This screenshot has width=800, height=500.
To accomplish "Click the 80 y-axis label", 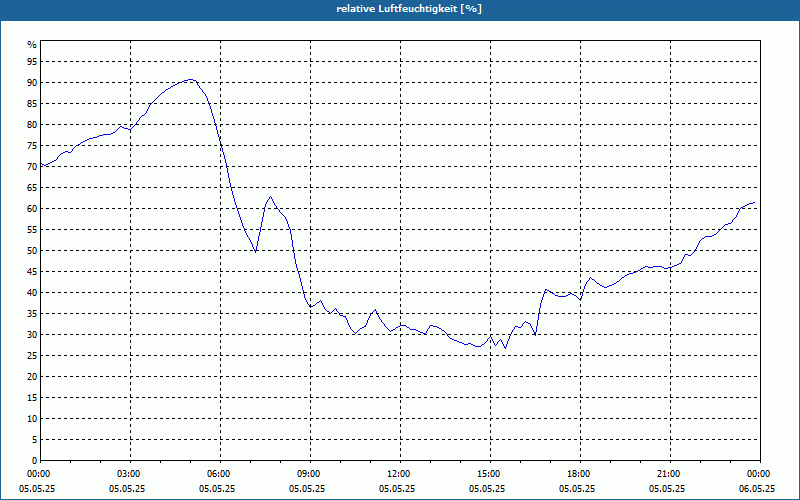I will pos(32,124).
